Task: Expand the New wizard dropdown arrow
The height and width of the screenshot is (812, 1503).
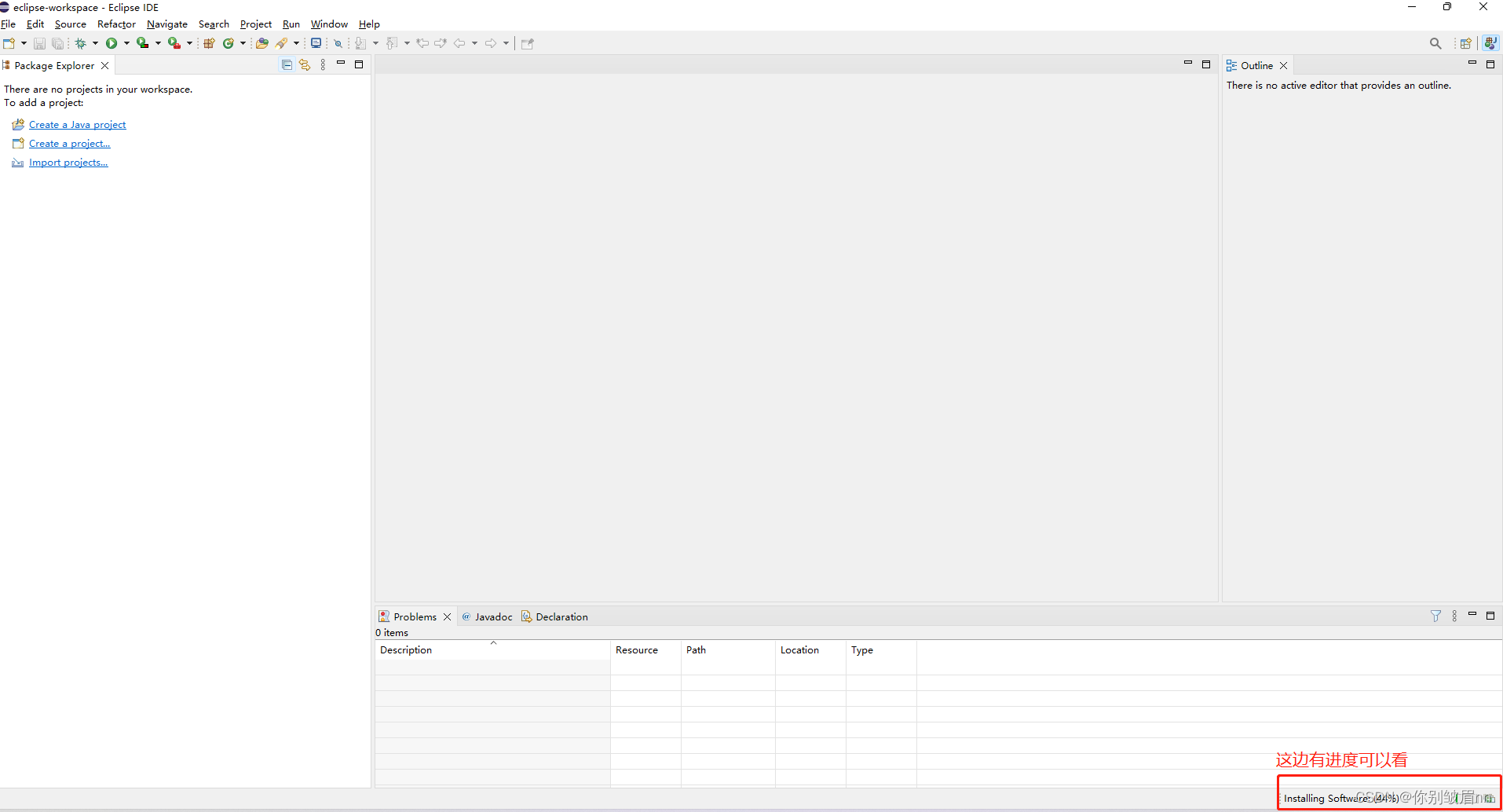Action: [23, 43]
